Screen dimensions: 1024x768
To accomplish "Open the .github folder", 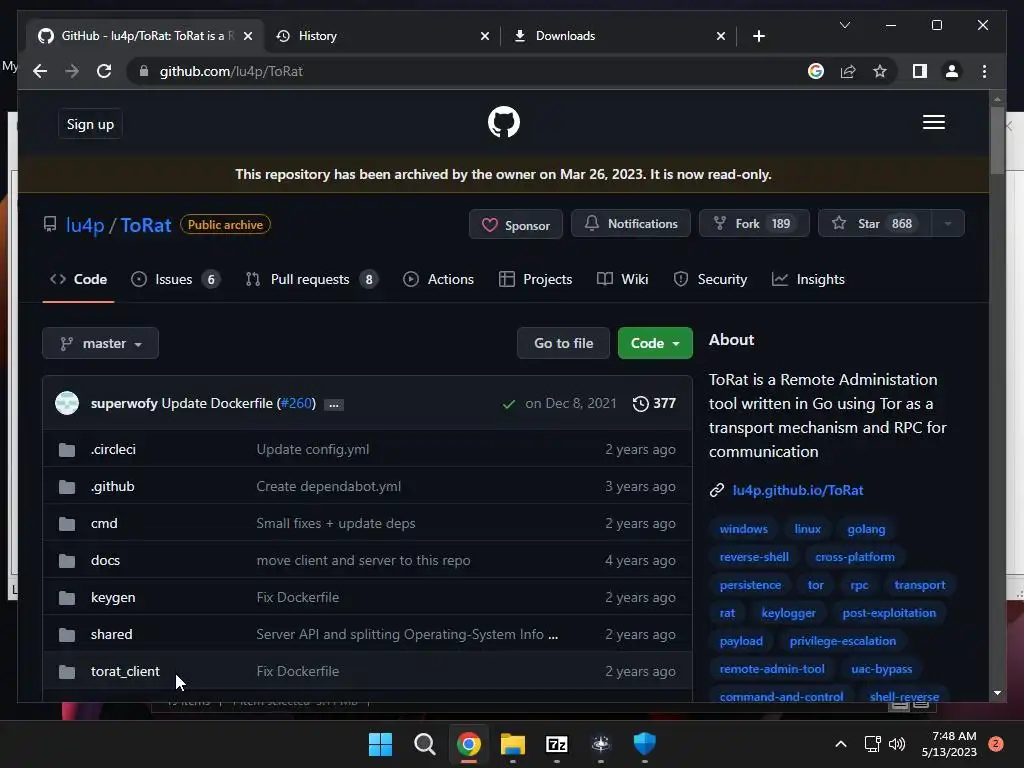I will pos(112,487).
